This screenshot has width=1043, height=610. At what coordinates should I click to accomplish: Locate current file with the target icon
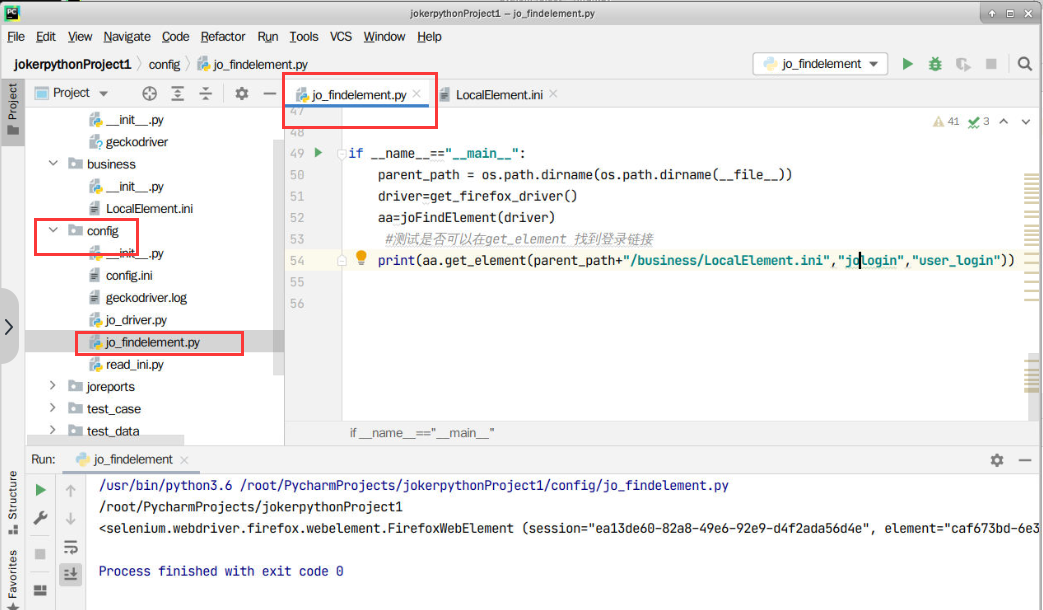pyautogui.click(x=150, y=94)
